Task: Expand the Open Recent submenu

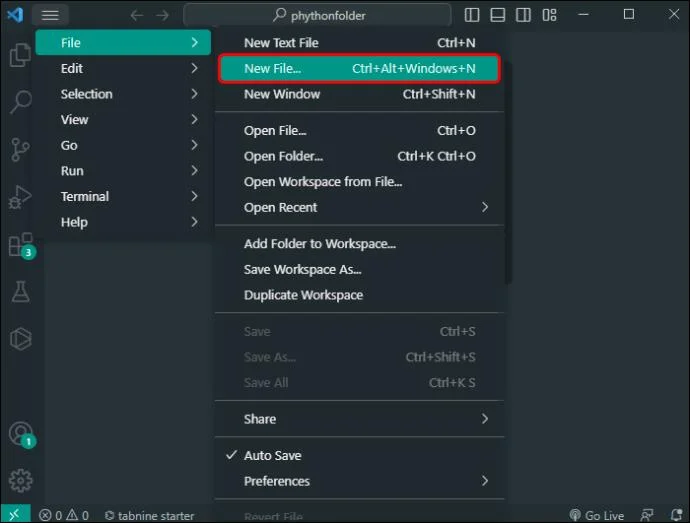Action: [x=359, y=207]
